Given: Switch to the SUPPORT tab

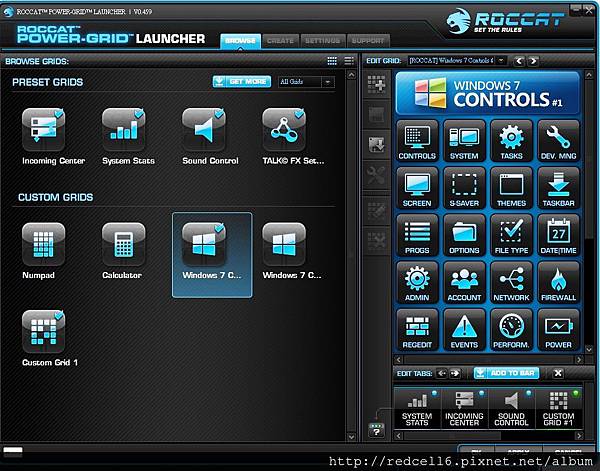Looking at the screenshot, I should tap(368, 41).
